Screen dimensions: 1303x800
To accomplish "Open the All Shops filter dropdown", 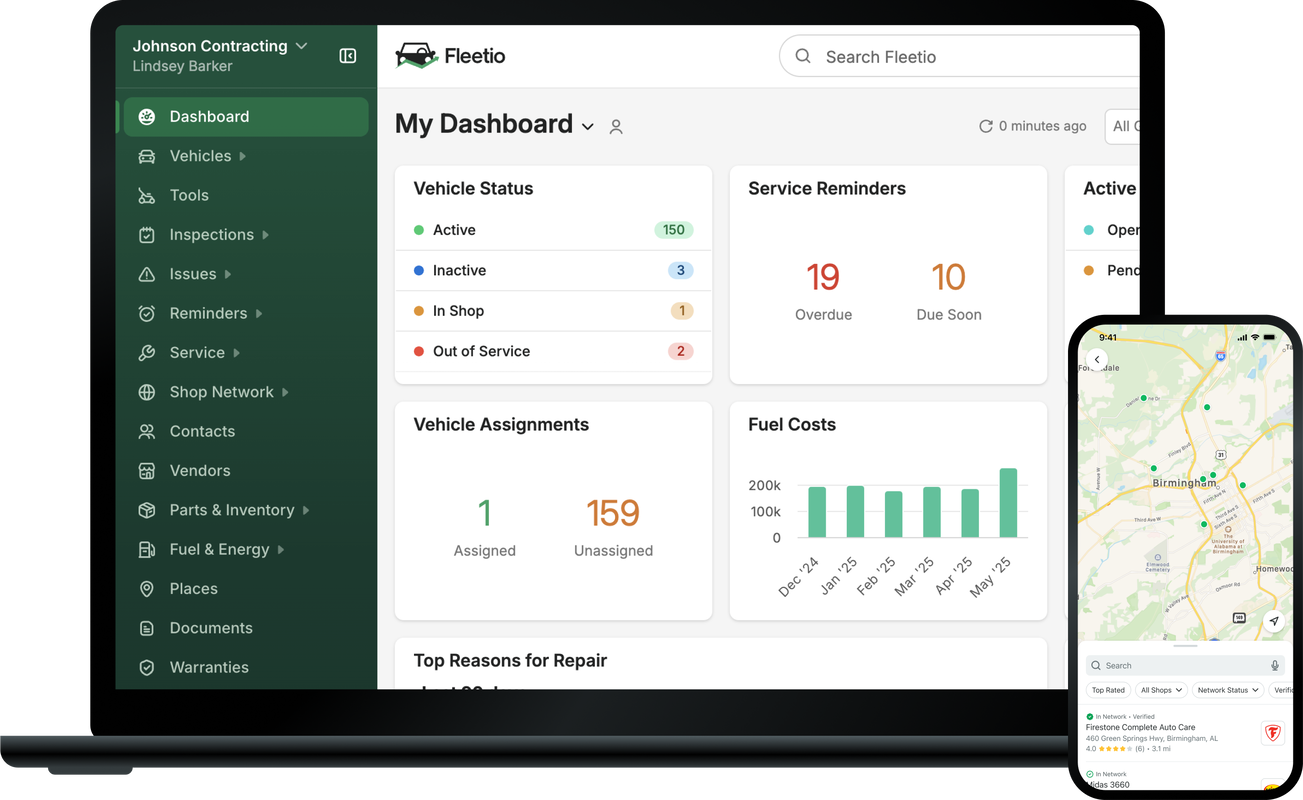I will click(x=1162, y=690).
